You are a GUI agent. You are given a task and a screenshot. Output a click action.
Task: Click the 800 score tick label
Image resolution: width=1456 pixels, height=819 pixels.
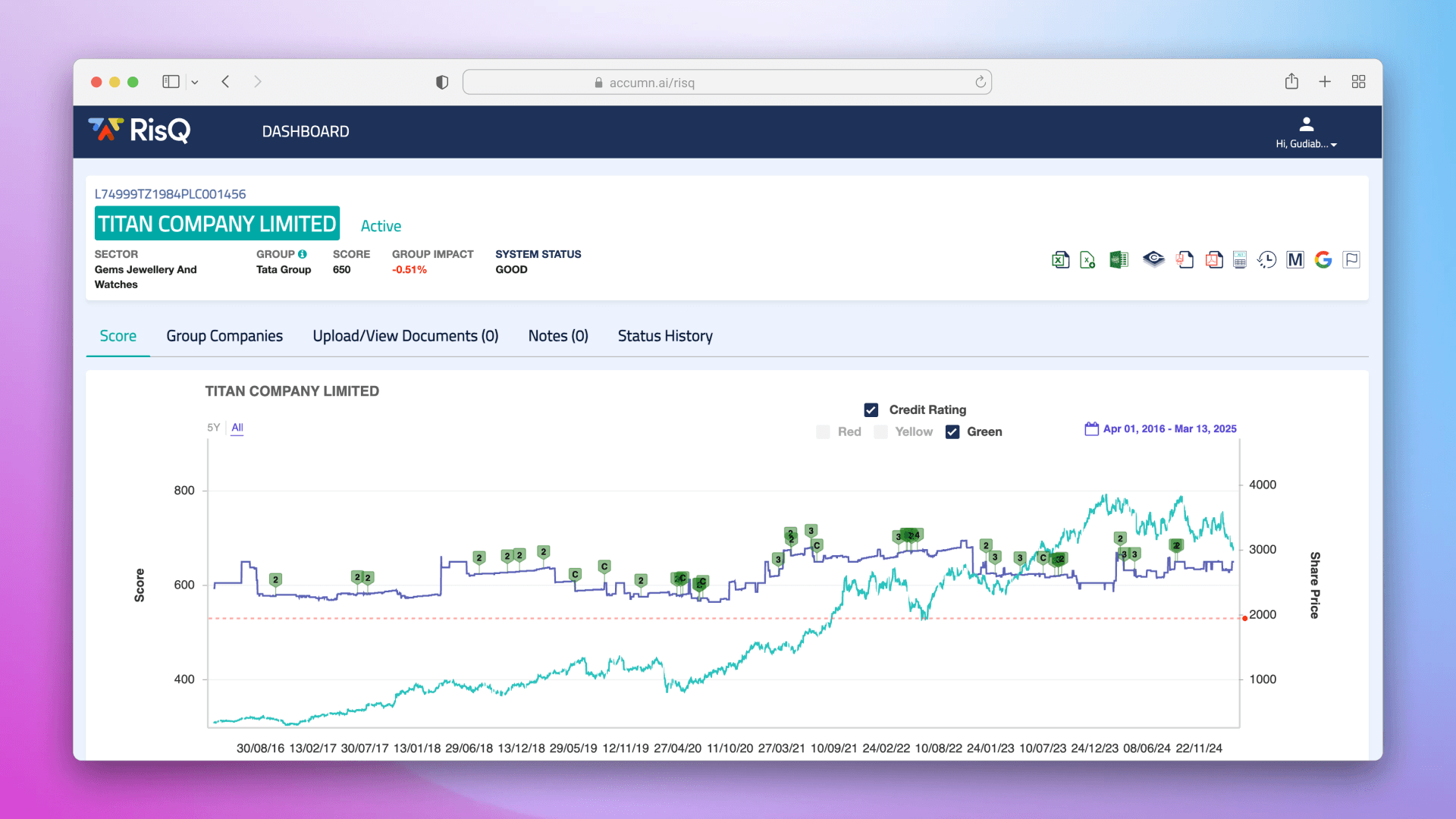184,491
